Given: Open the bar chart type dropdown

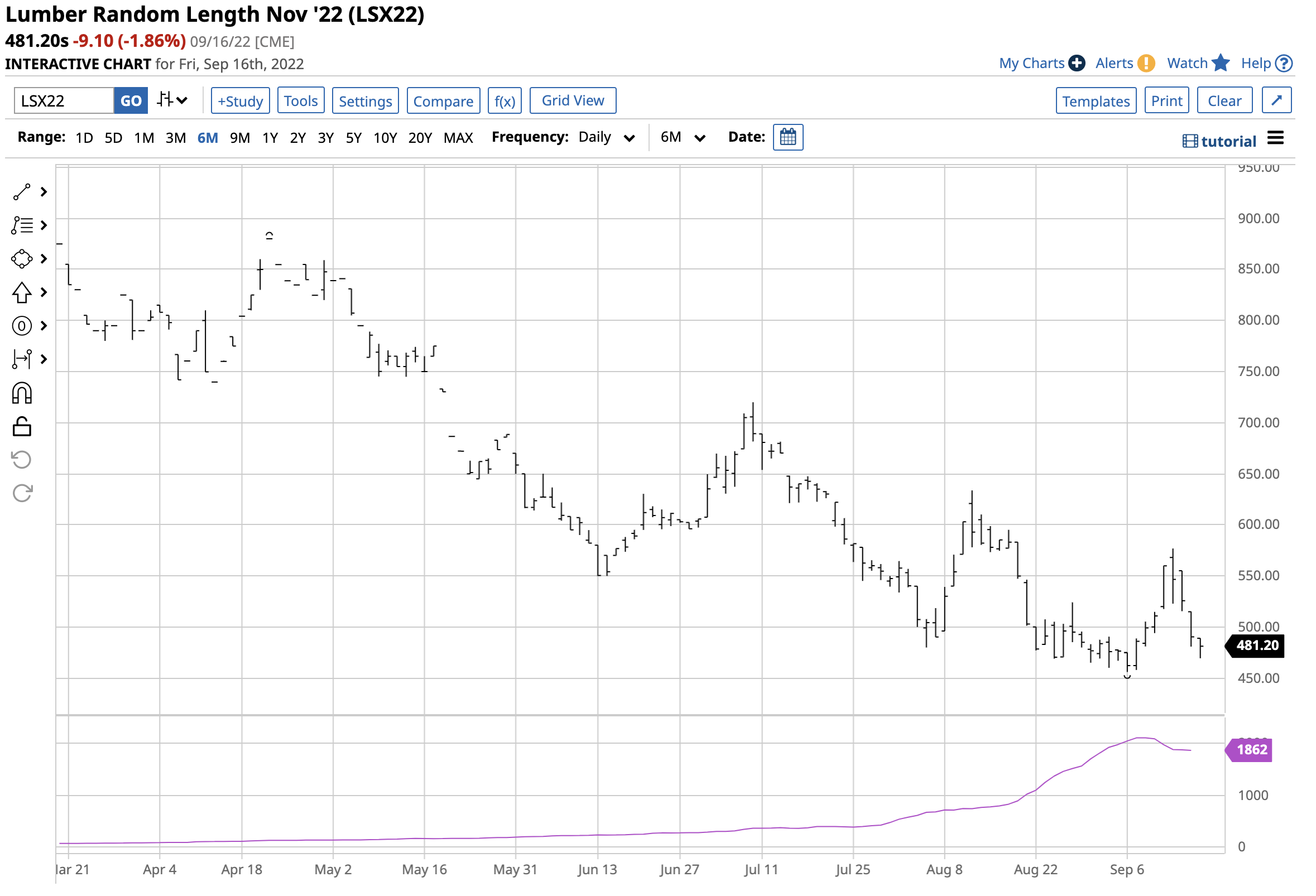Looking at the screenshot, I should coord(172,101).
